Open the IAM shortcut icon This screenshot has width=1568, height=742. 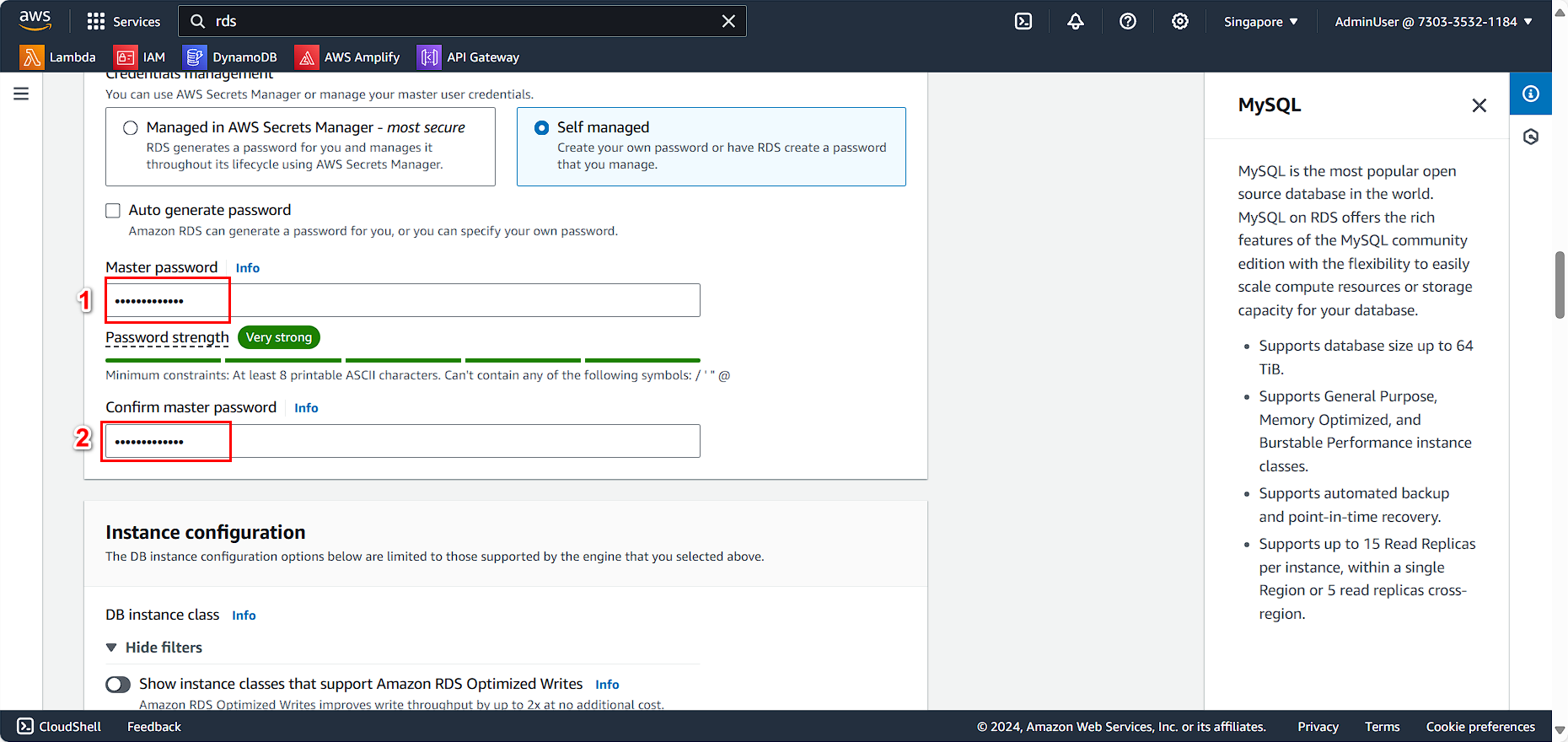tap(126, 57)
